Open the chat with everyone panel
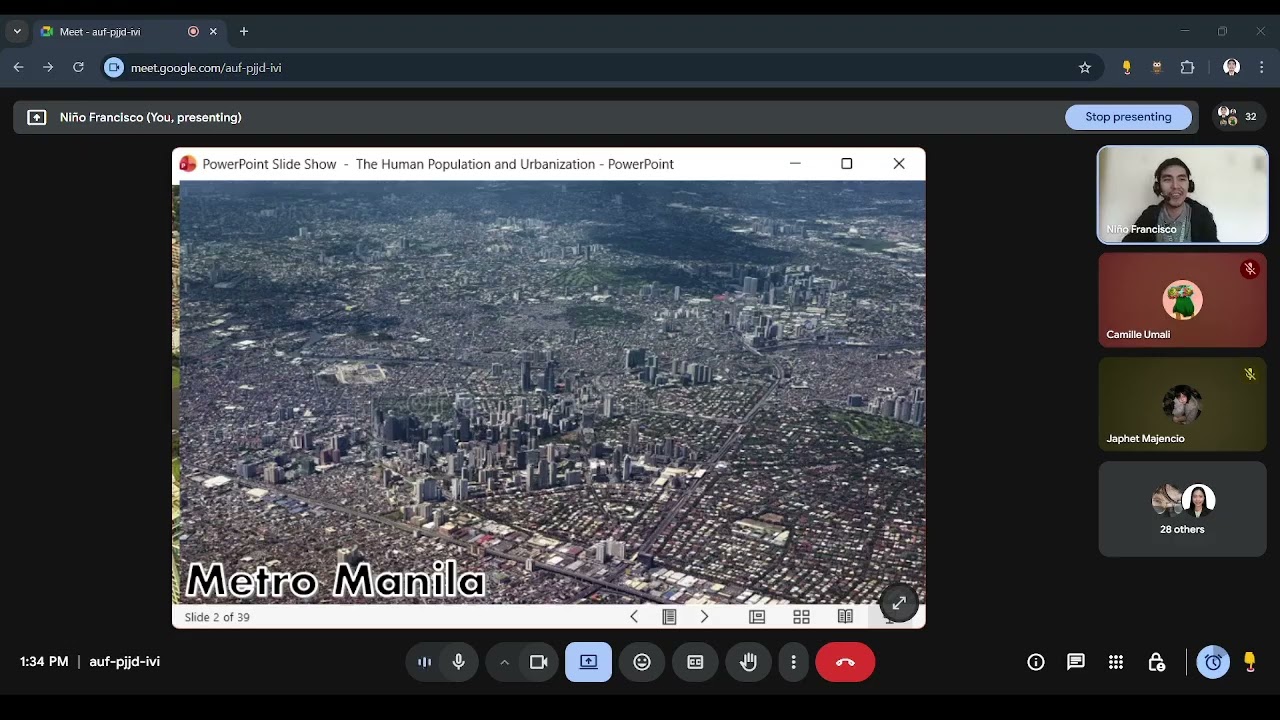 coord(1076,662)
